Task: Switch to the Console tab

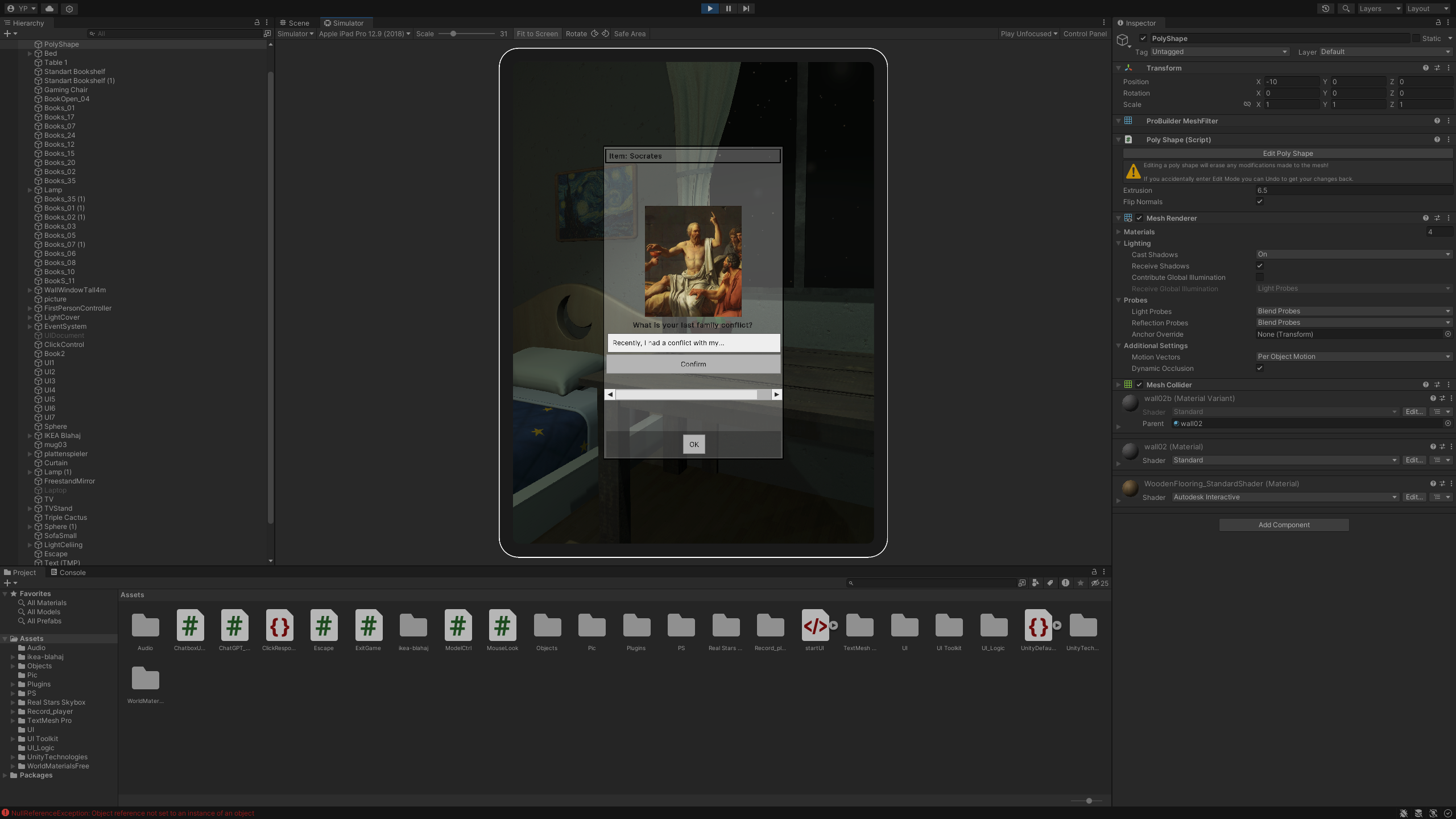Action: tap(68, 572)
